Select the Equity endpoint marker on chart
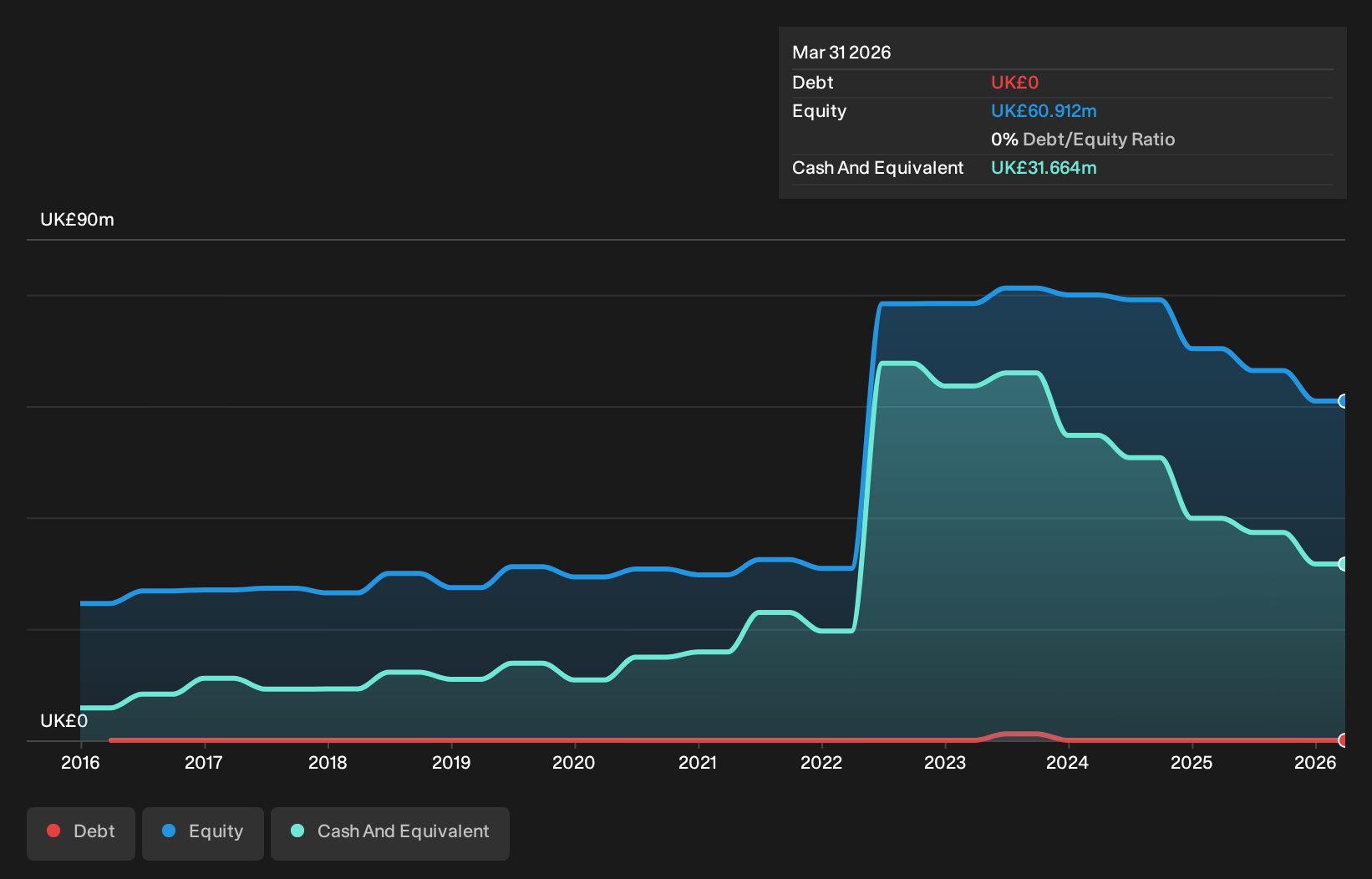Image resolution: width=1372 pixels, height=879 pixels. point(1344,401)
